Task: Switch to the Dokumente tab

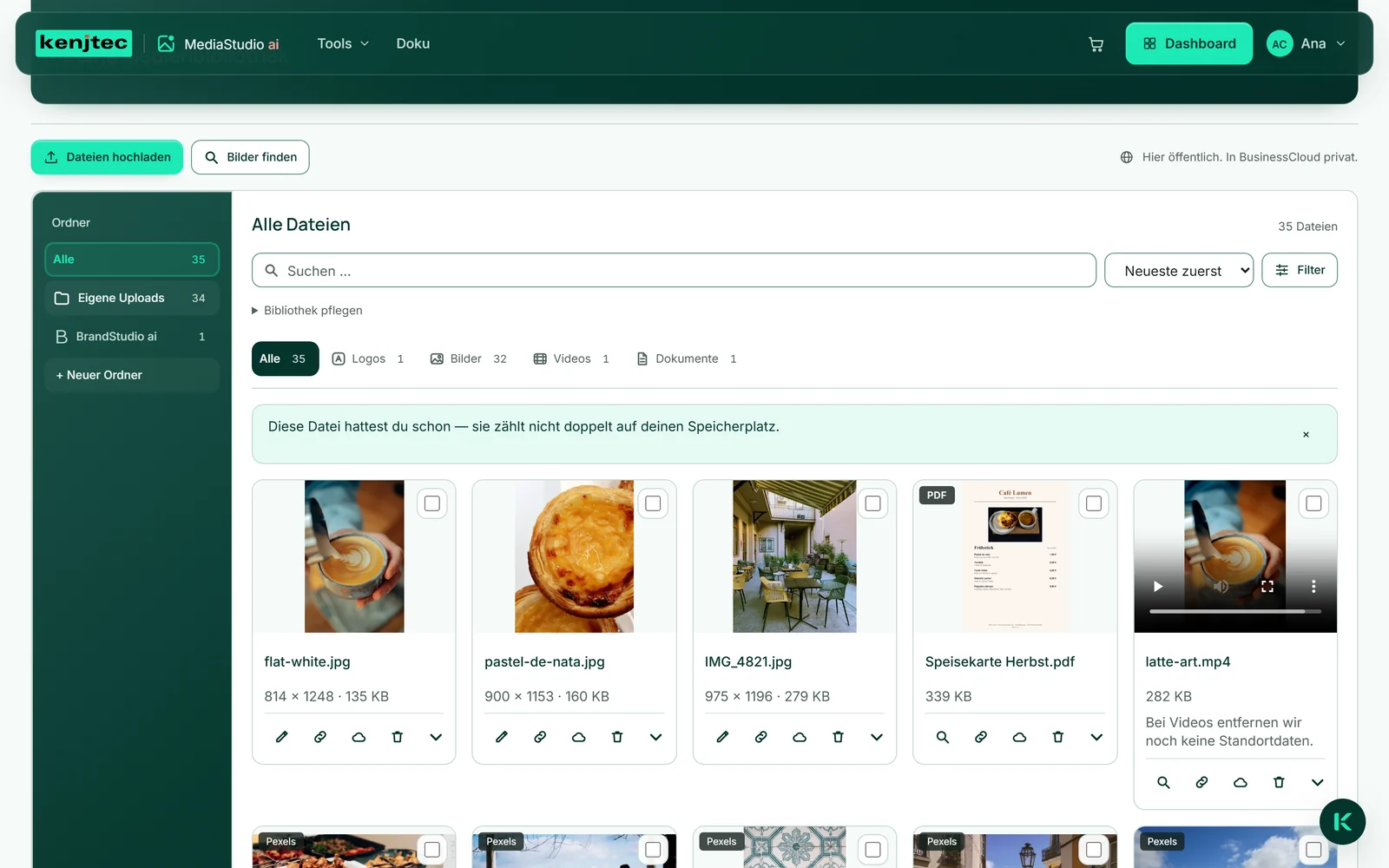Action: point(687,358)
